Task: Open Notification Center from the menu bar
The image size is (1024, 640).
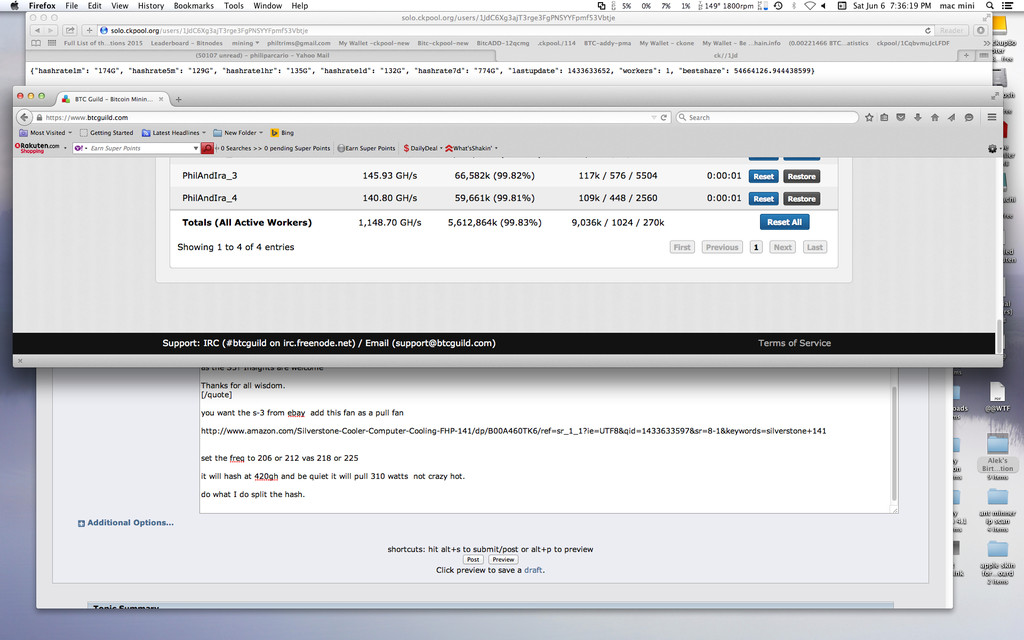Action: coord(1008,6)
